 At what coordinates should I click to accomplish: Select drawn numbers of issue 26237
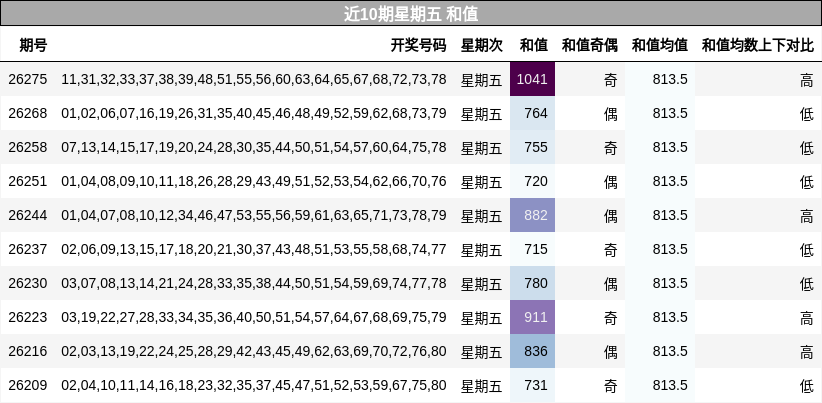point(254,249)
